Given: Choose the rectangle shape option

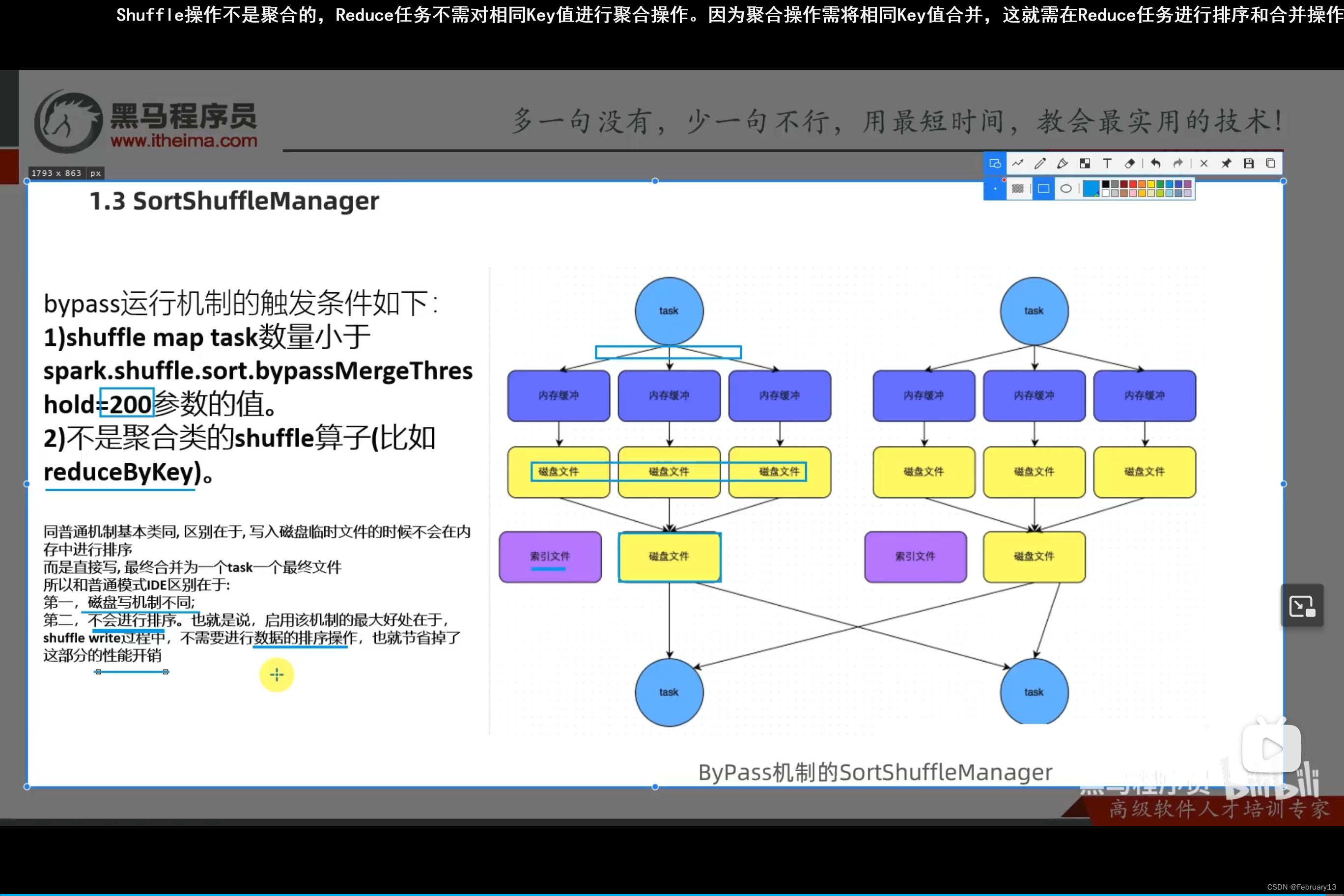Looking at the screenshot, I should click(1043, 189).
